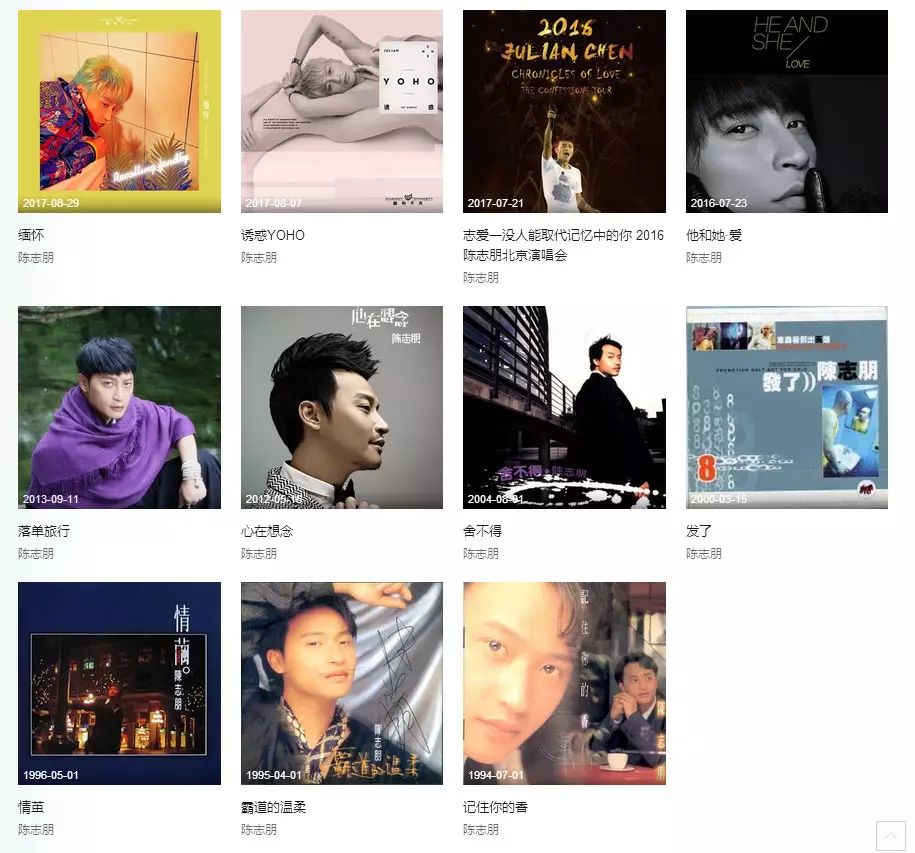
Task: Open the 缅怀 album cover
Action: pyautogui.click(x=120, y=111)
